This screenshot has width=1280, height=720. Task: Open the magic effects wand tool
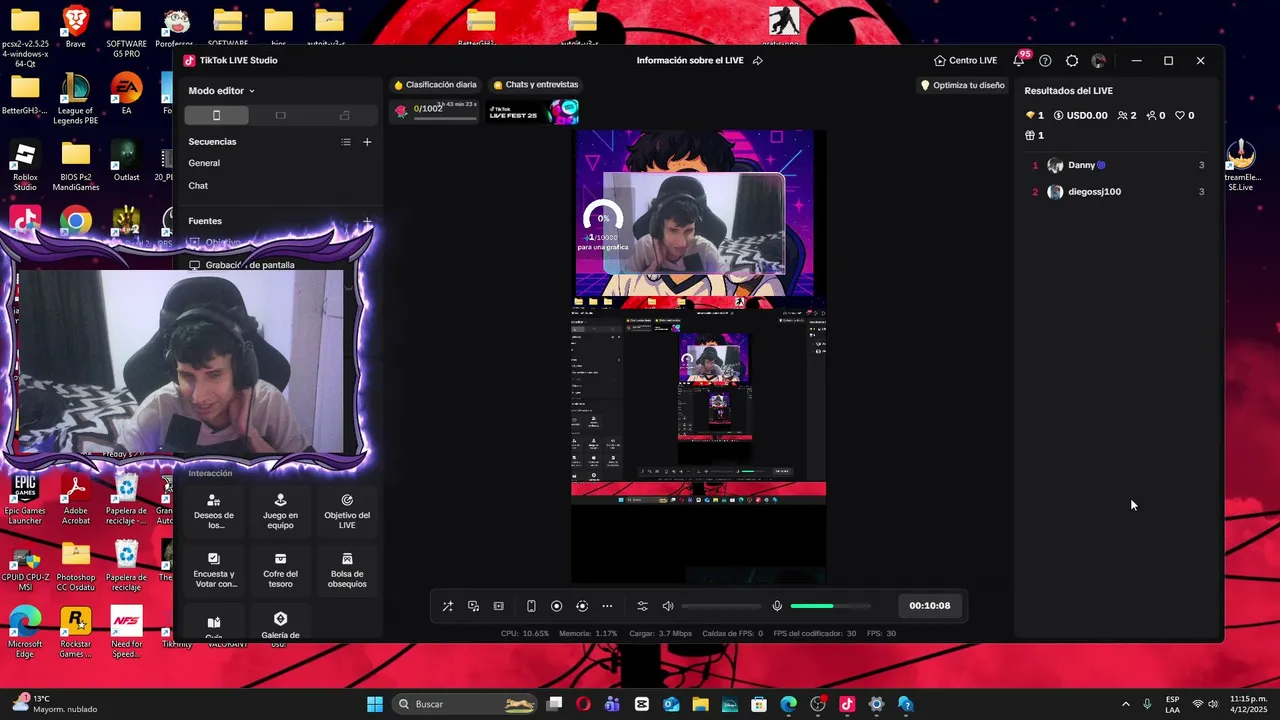click(447, 606)
